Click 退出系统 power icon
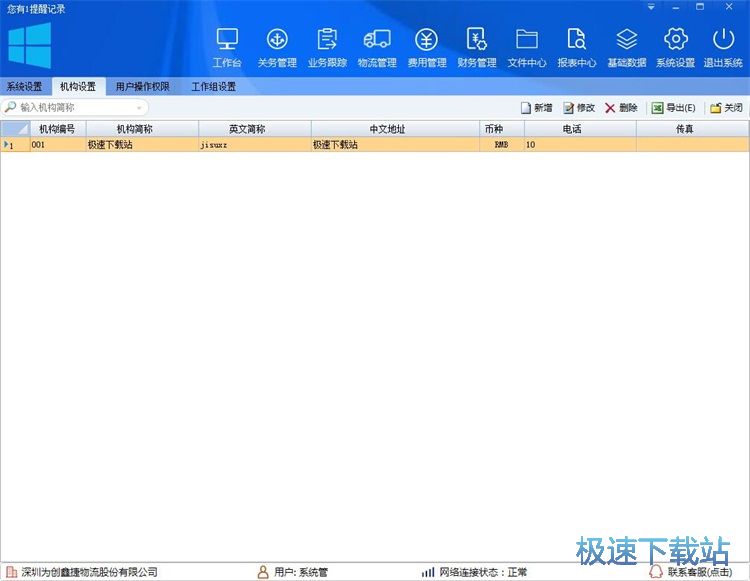The height and width of the screenshot is (581, 750). tap(723, 47)
